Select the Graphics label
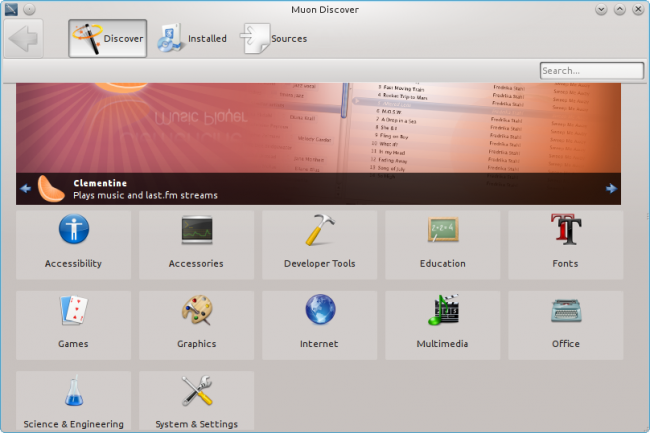Screen dimensions: 650x433 pyautogui.click(x=197, y=344)
